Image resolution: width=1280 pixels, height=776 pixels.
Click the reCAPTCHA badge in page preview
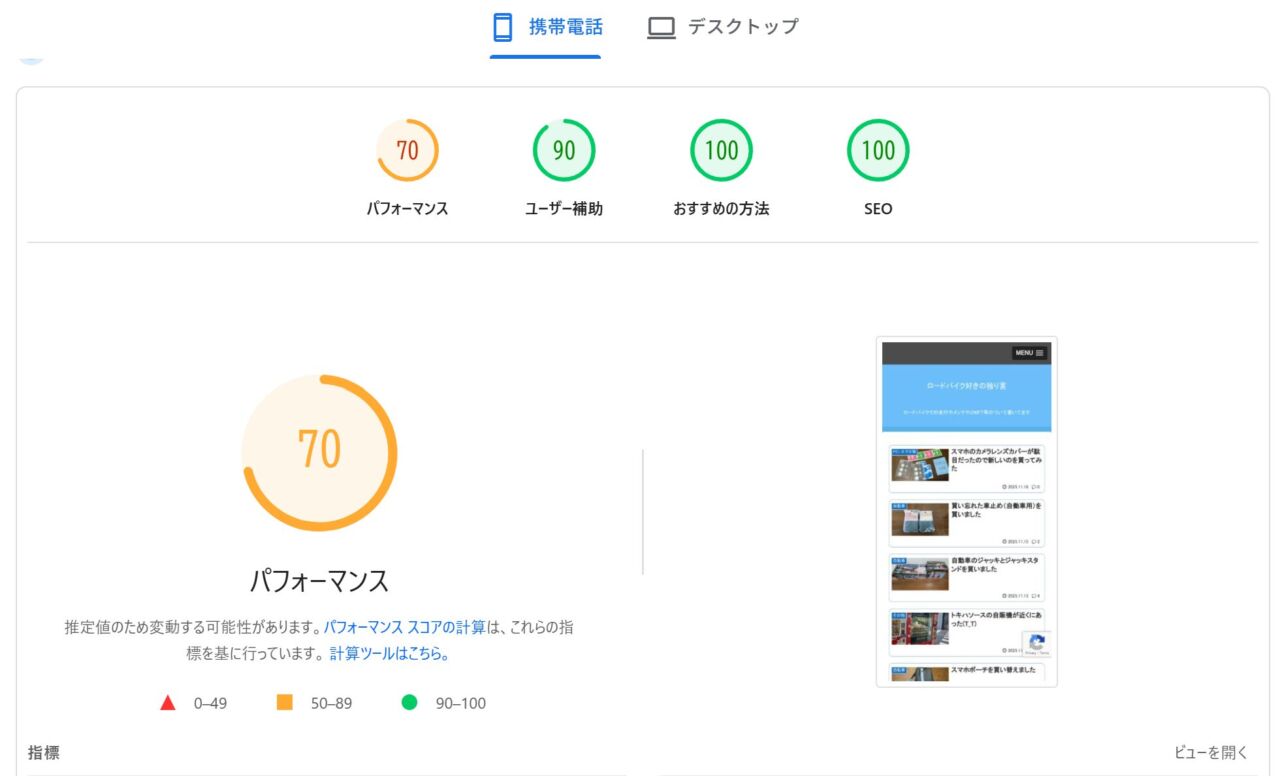(1036, 644)
